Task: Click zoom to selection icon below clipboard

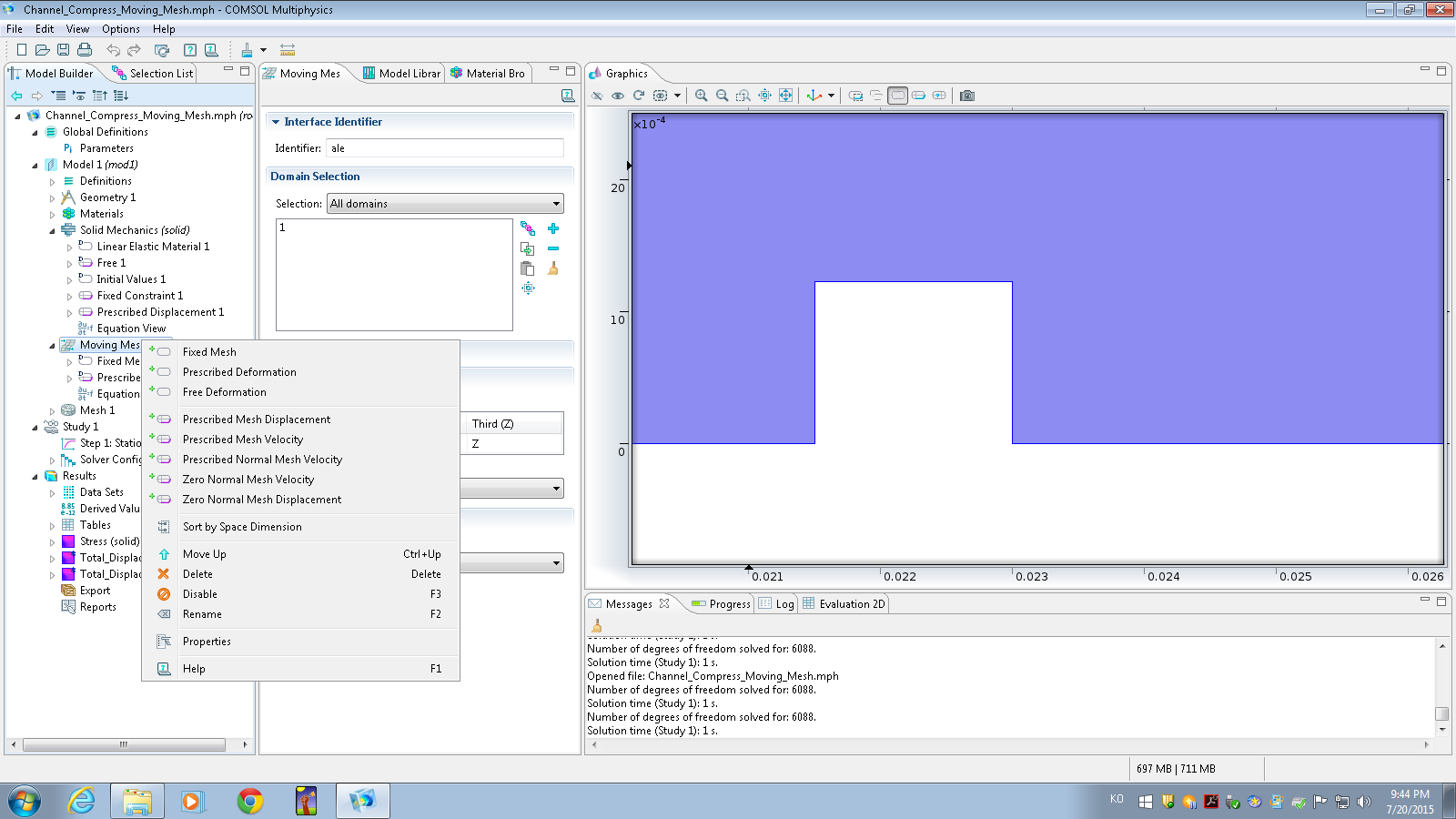Action: (x=528, y=288)
